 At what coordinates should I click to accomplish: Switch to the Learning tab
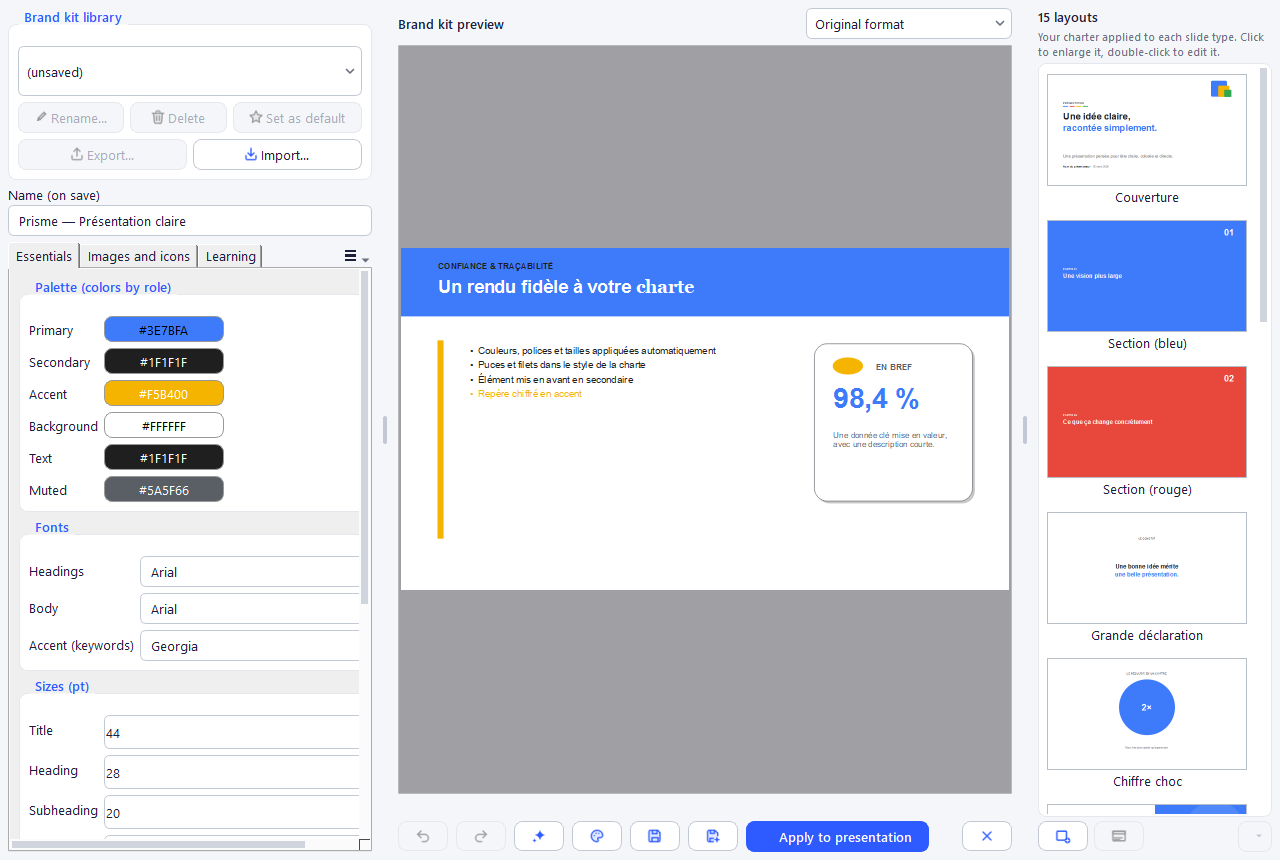[230, 257]
